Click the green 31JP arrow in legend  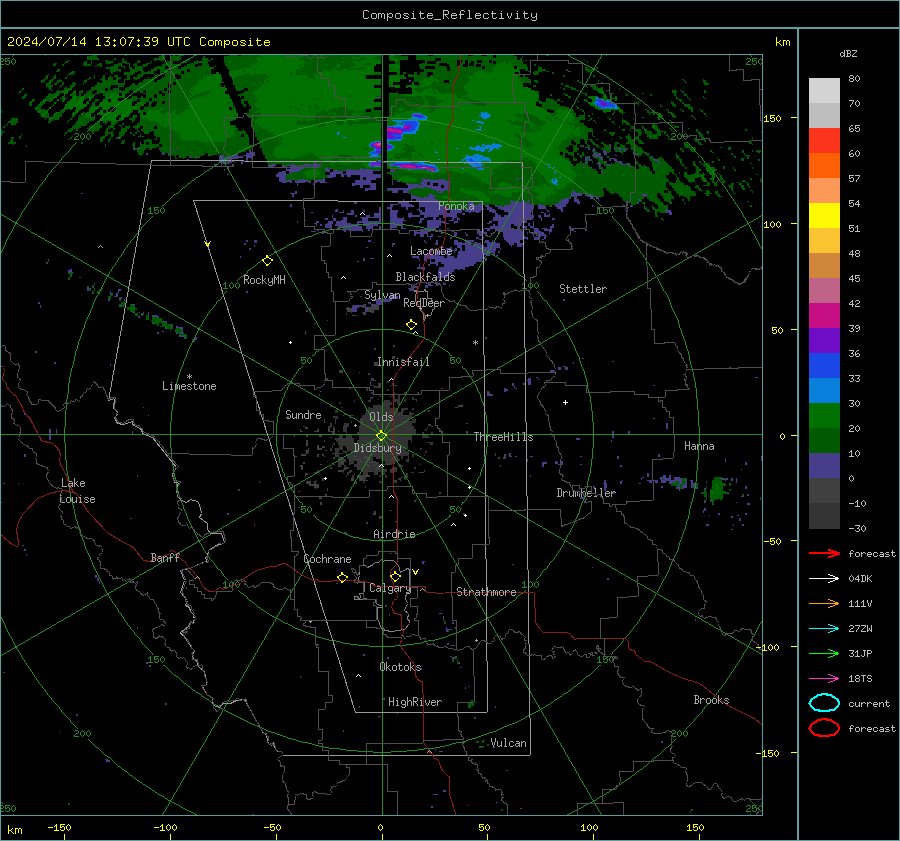point(824,653)
